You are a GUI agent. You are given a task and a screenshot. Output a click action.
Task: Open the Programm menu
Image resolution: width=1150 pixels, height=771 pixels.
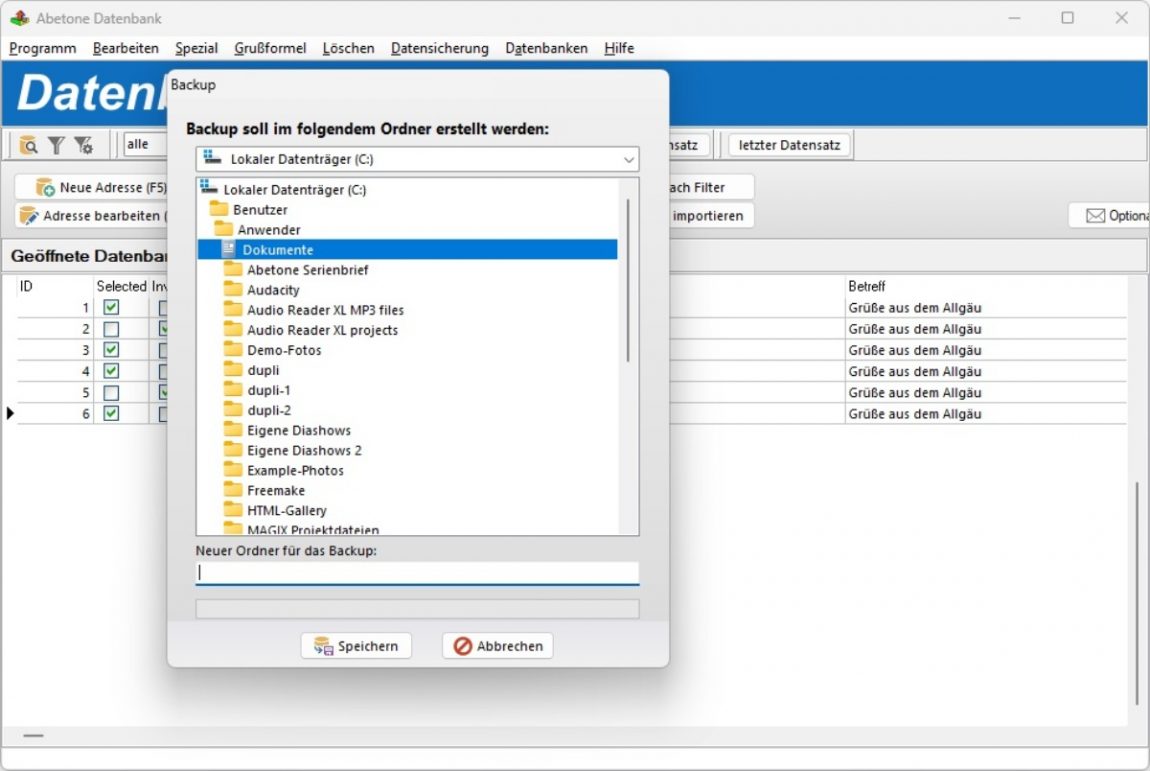43,48
